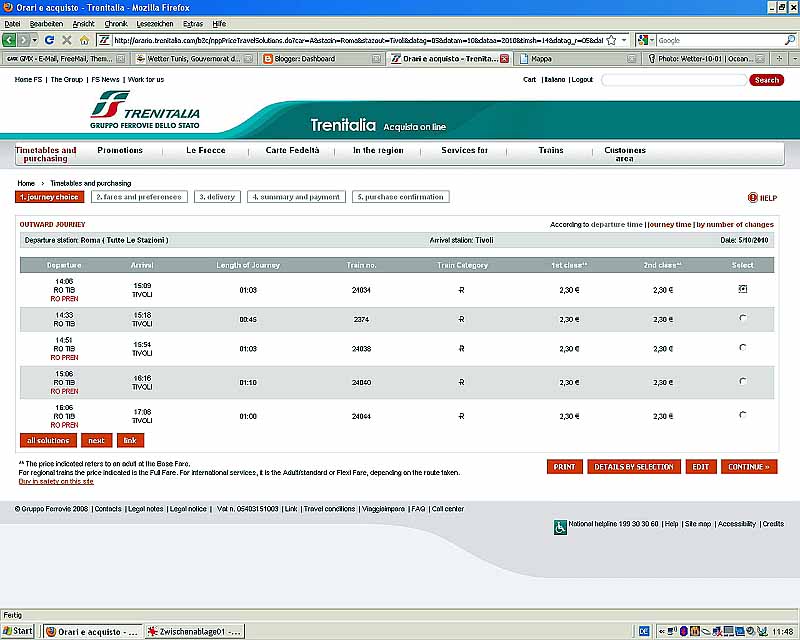Open the Bearbeiten menu

coord(46,23)
